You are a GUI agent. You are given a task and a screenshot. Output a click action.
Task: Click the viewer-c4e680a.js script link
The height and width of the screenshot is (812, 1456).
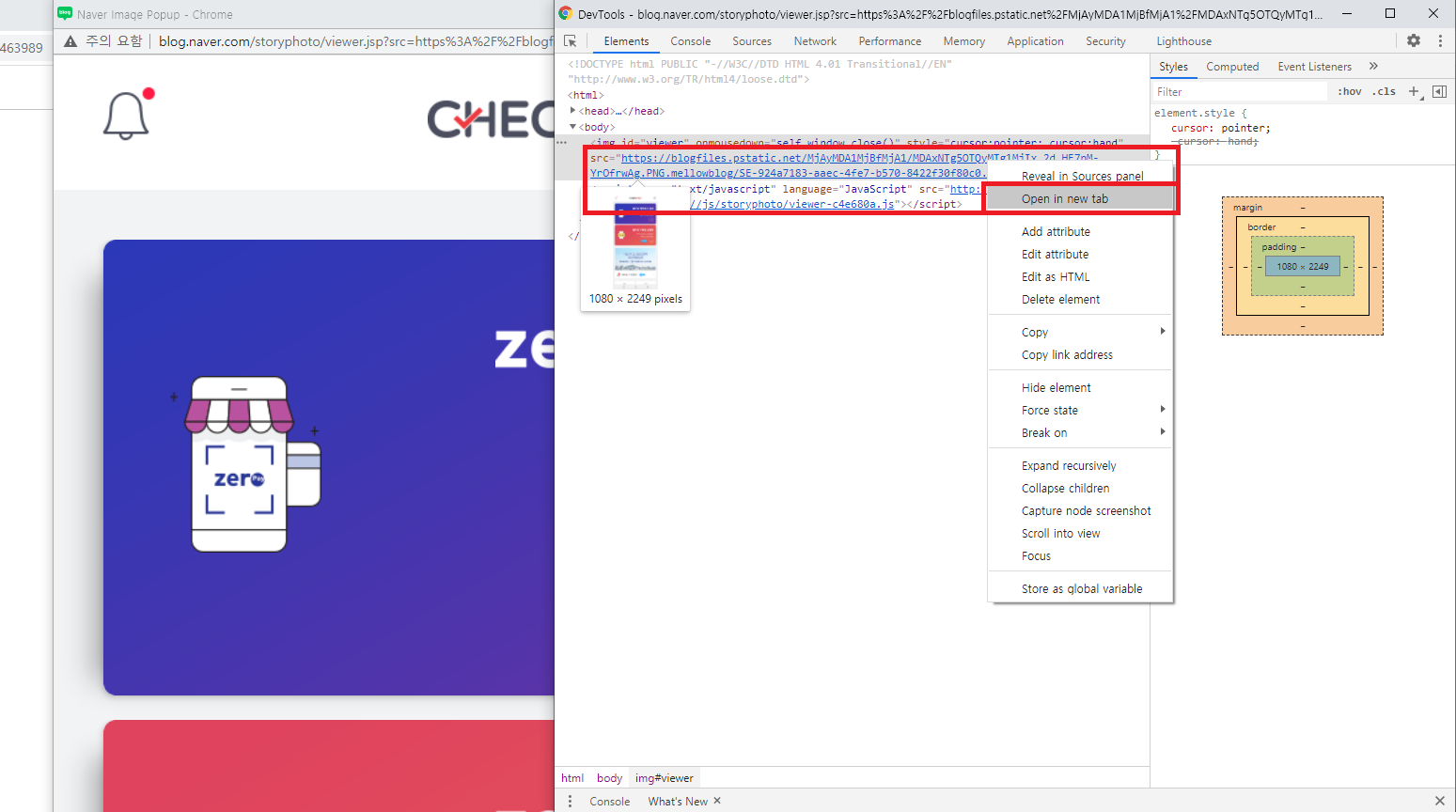[792, 204]
